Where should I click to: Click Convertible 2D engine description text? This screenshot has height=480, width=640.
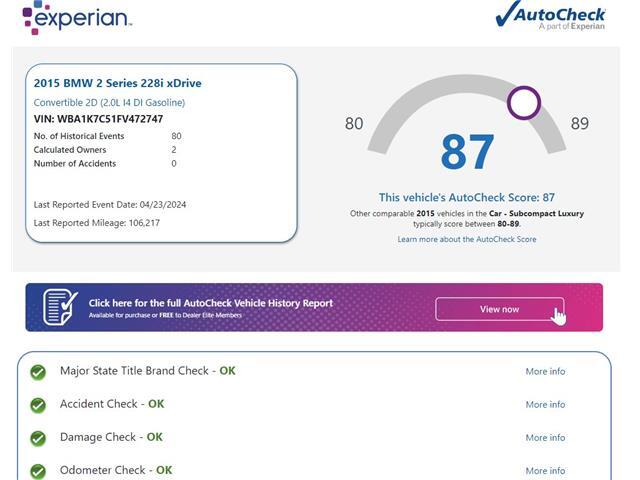(109, 102)
